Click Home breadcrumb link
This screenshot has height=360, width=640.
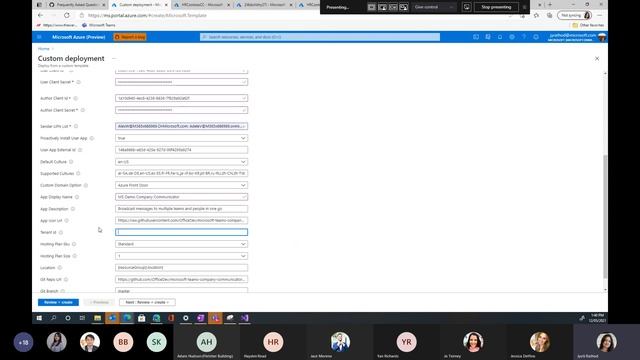coord(44,49)
